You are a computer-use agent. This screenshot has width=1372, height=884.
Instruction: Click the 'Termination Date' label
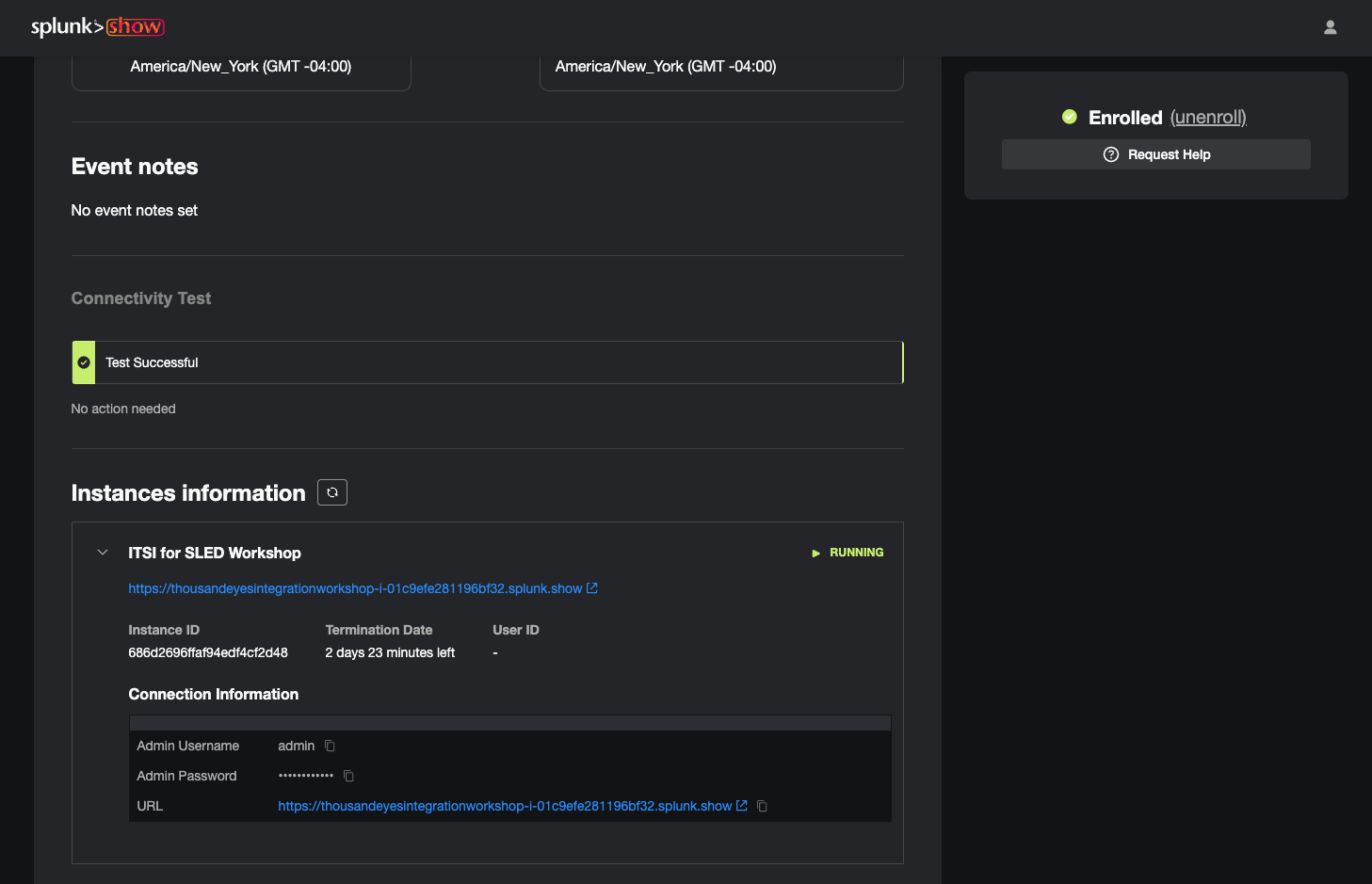point(379,630)
